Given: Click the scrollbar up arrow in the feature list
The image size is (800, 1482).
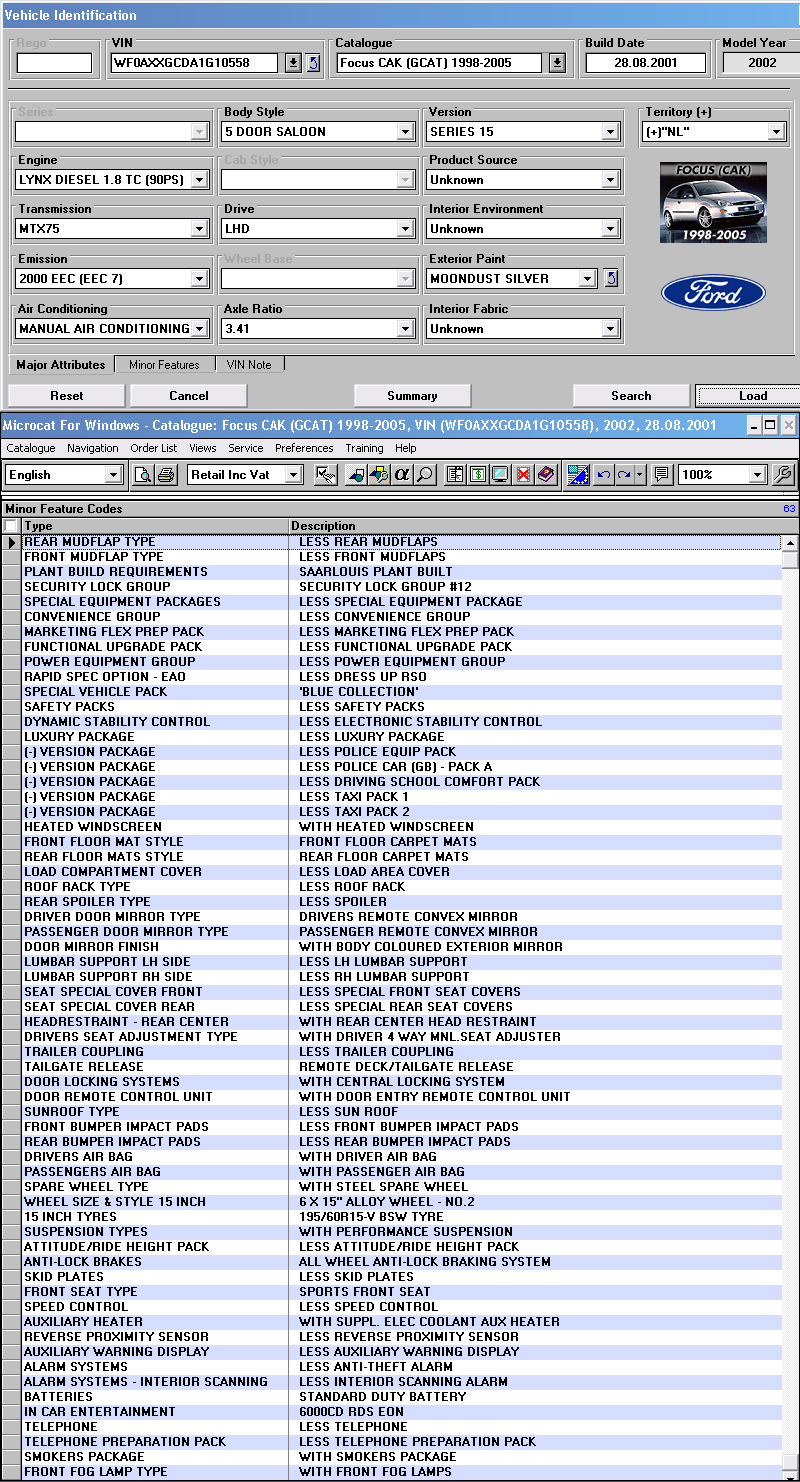Looking at the screenshot, I should pos(790,543).
